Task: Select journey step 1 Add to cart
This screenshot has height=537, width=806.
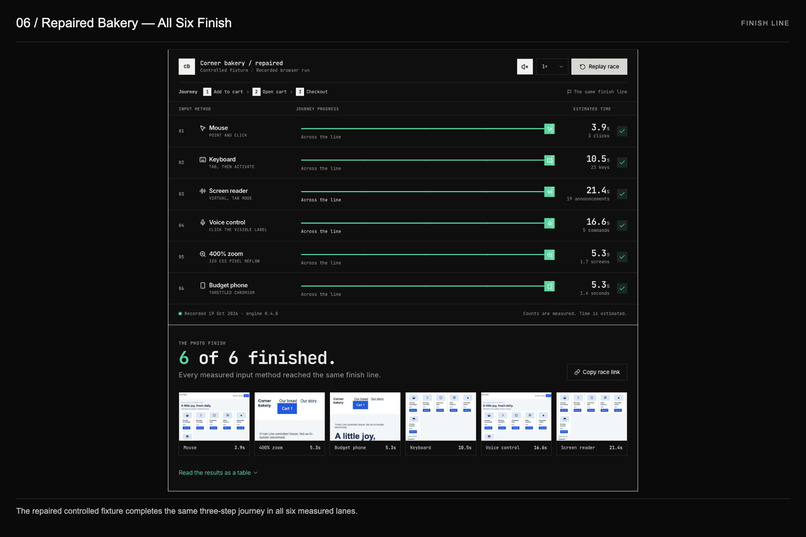Action: (x=223, y=91)
